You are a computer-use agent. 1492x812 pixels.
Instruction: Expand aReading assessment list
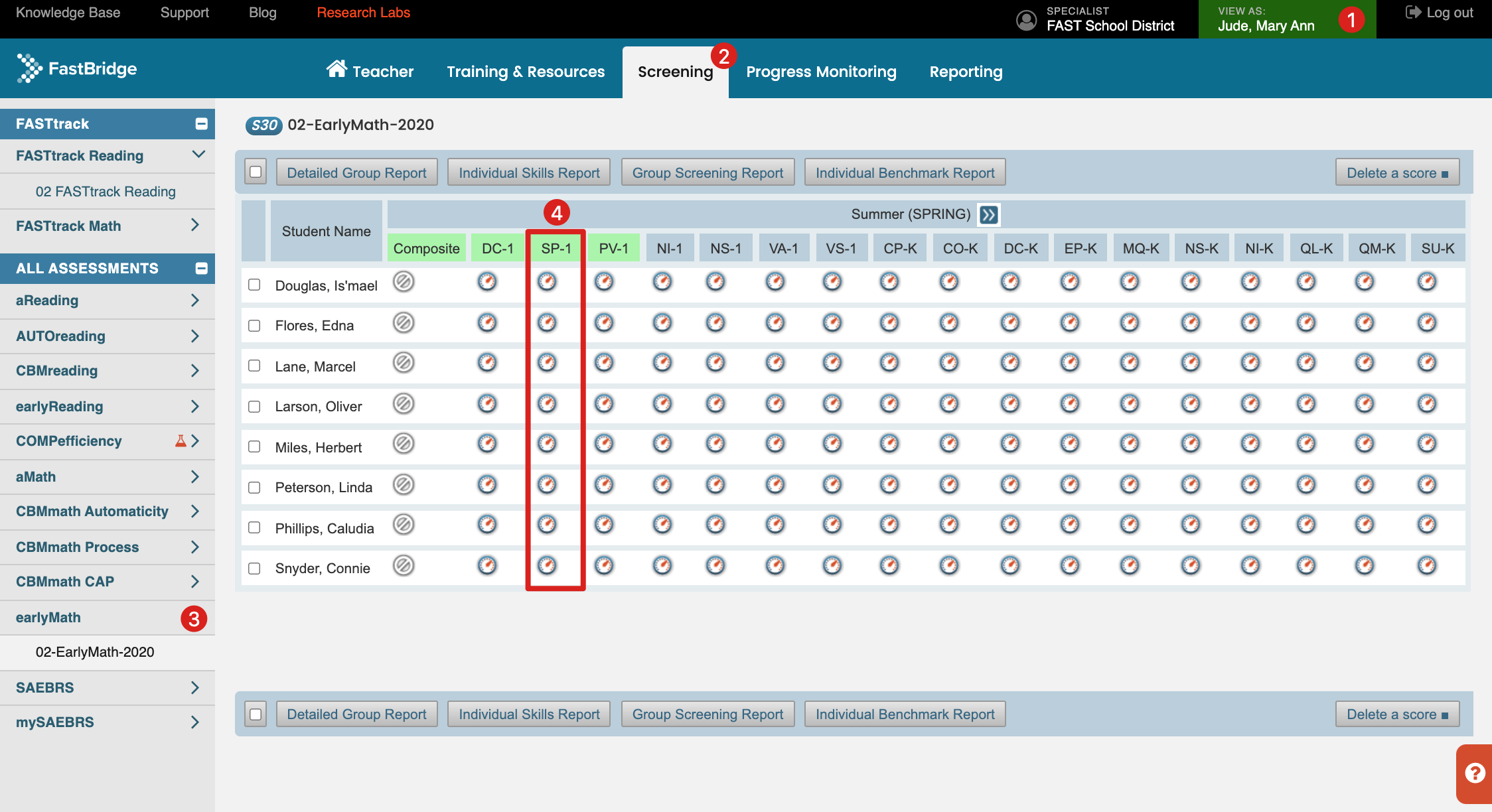pyautogui.click(x=195, y=301)
